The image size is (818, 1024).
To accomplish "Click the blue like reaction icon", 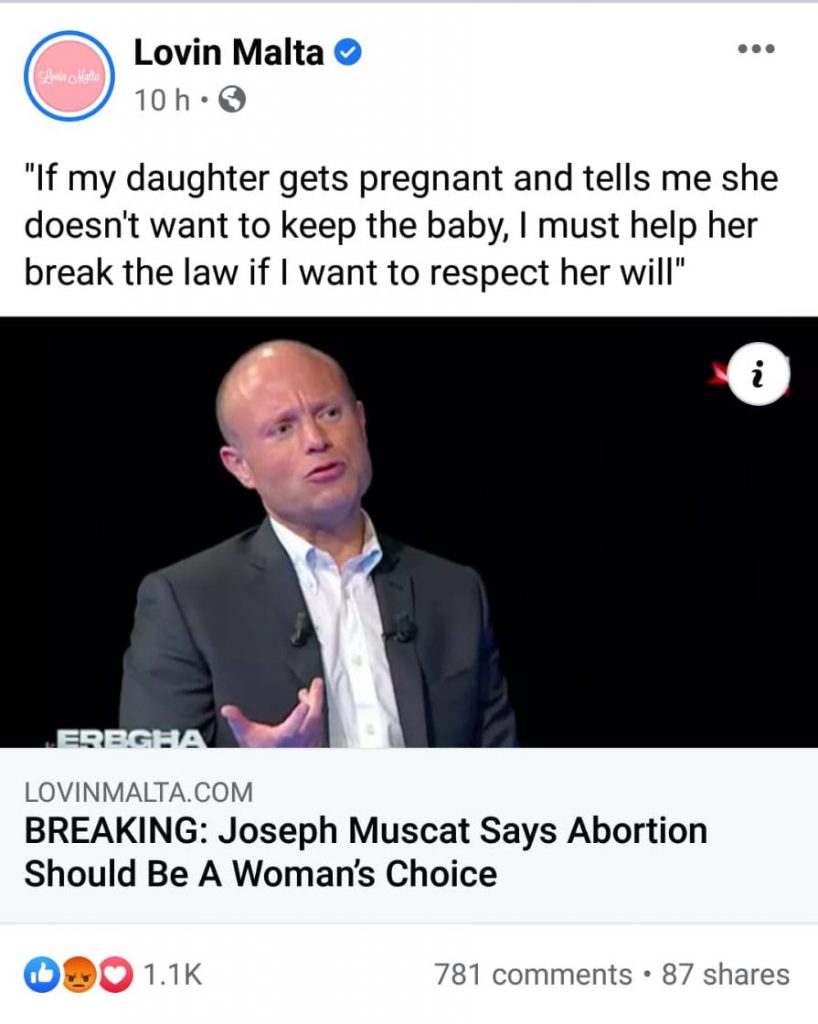I will tap(41, 975).
